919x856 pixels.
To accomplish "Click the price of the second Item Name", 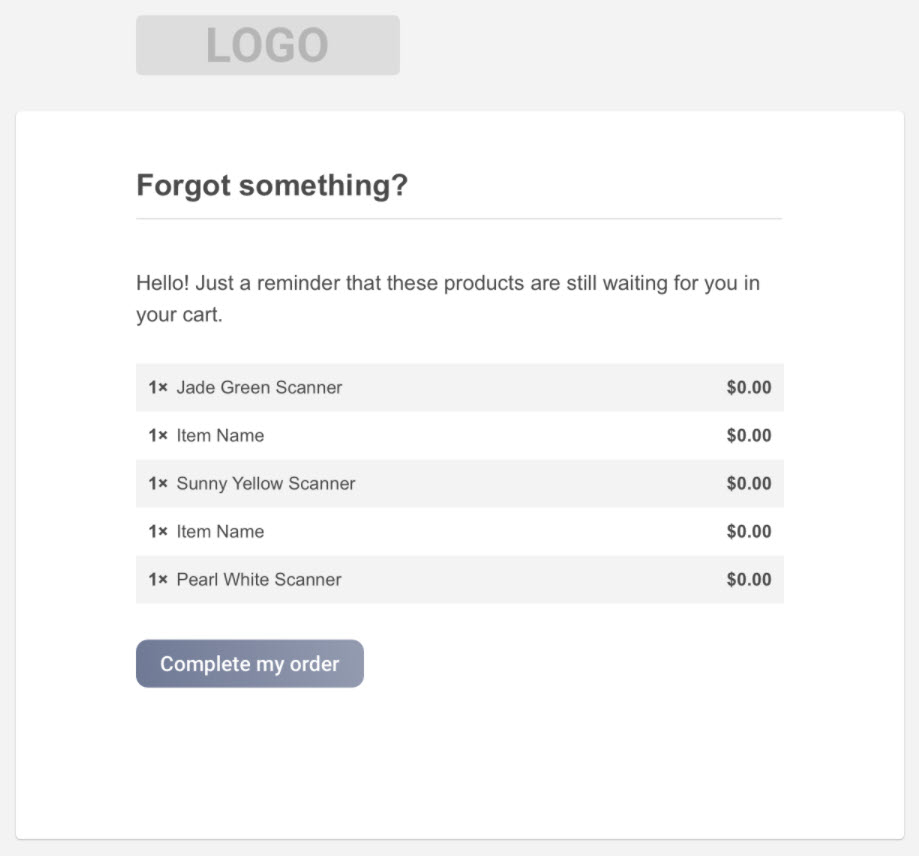I will click(x=749, y=531).
